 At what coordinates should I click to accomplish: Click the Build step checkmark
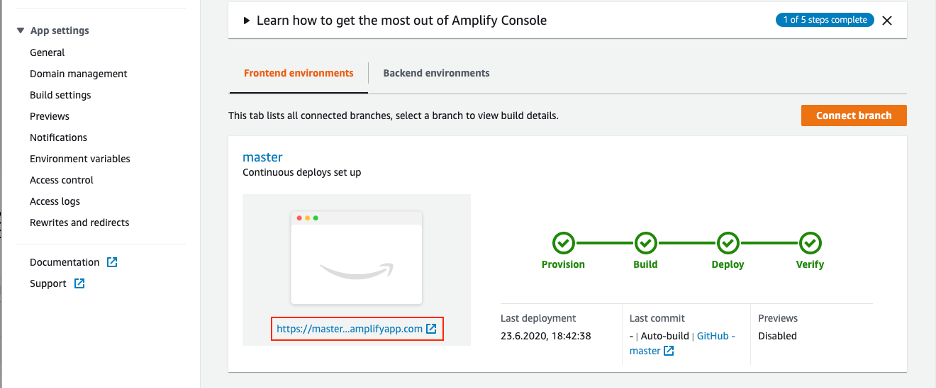pos(645,243)
